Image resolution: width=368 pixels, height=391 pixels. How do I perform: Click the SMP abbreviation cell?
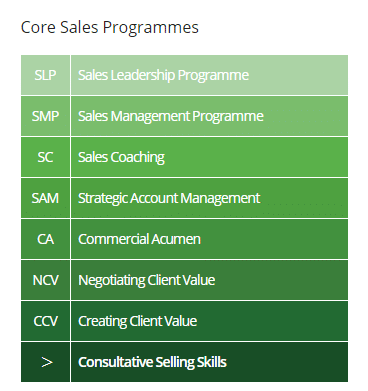click(x=45, y=116)
